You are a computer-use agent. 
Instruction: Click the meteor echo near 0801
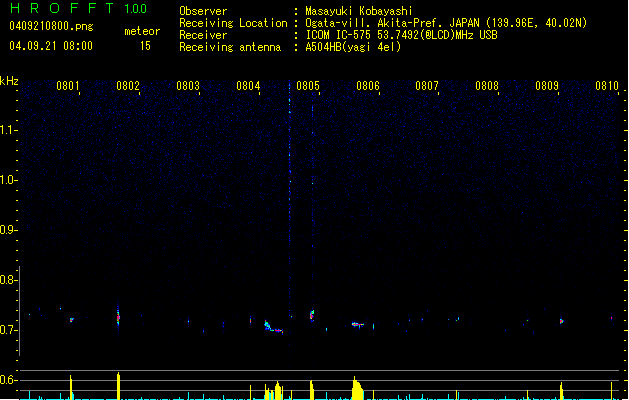72,320
